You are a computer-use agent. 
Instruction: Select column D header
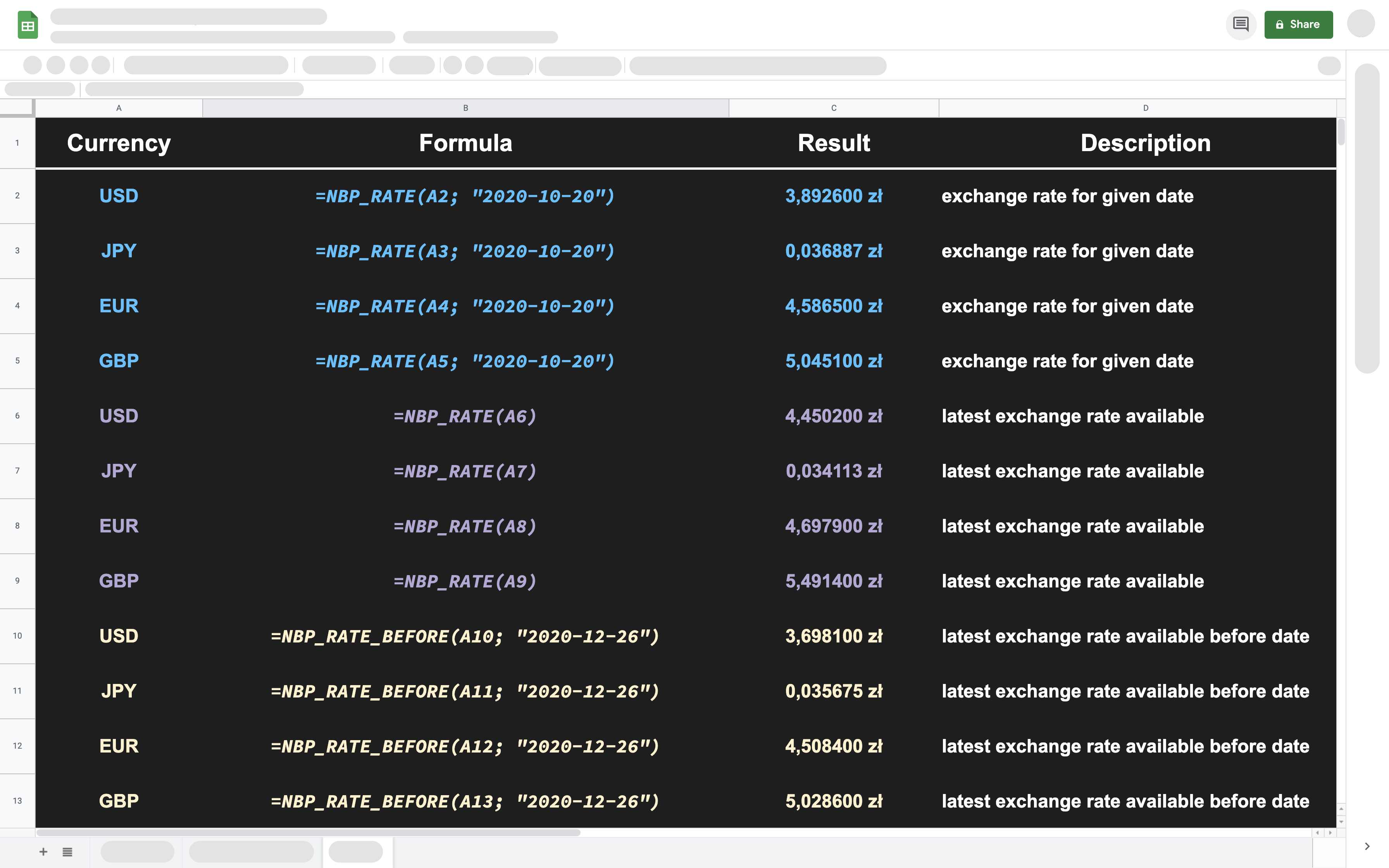pyautogui.click(x=1145, y=108)
